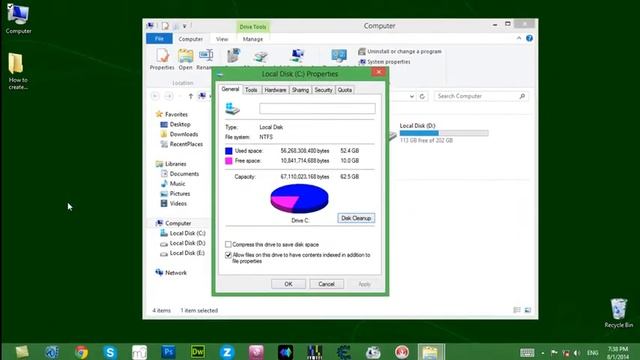Select Local Disk (C:) in navigation pane

click(x=183, y=233)
